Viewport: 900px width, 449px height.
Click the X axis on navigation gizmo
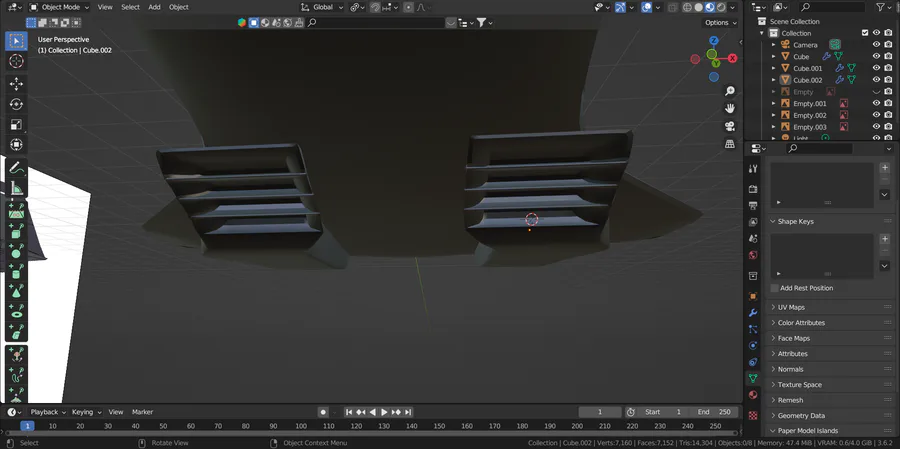click(x=732, y=58)
